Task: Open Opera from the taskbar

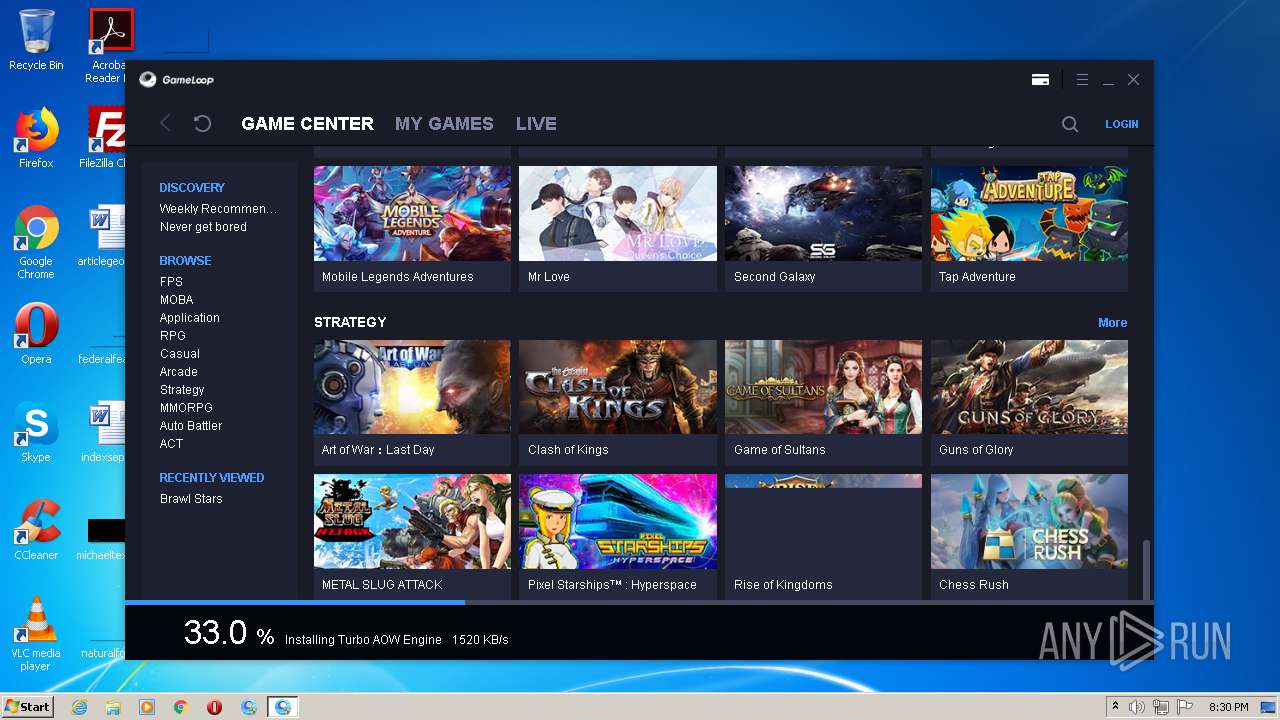Action: [x=214, y=707]
